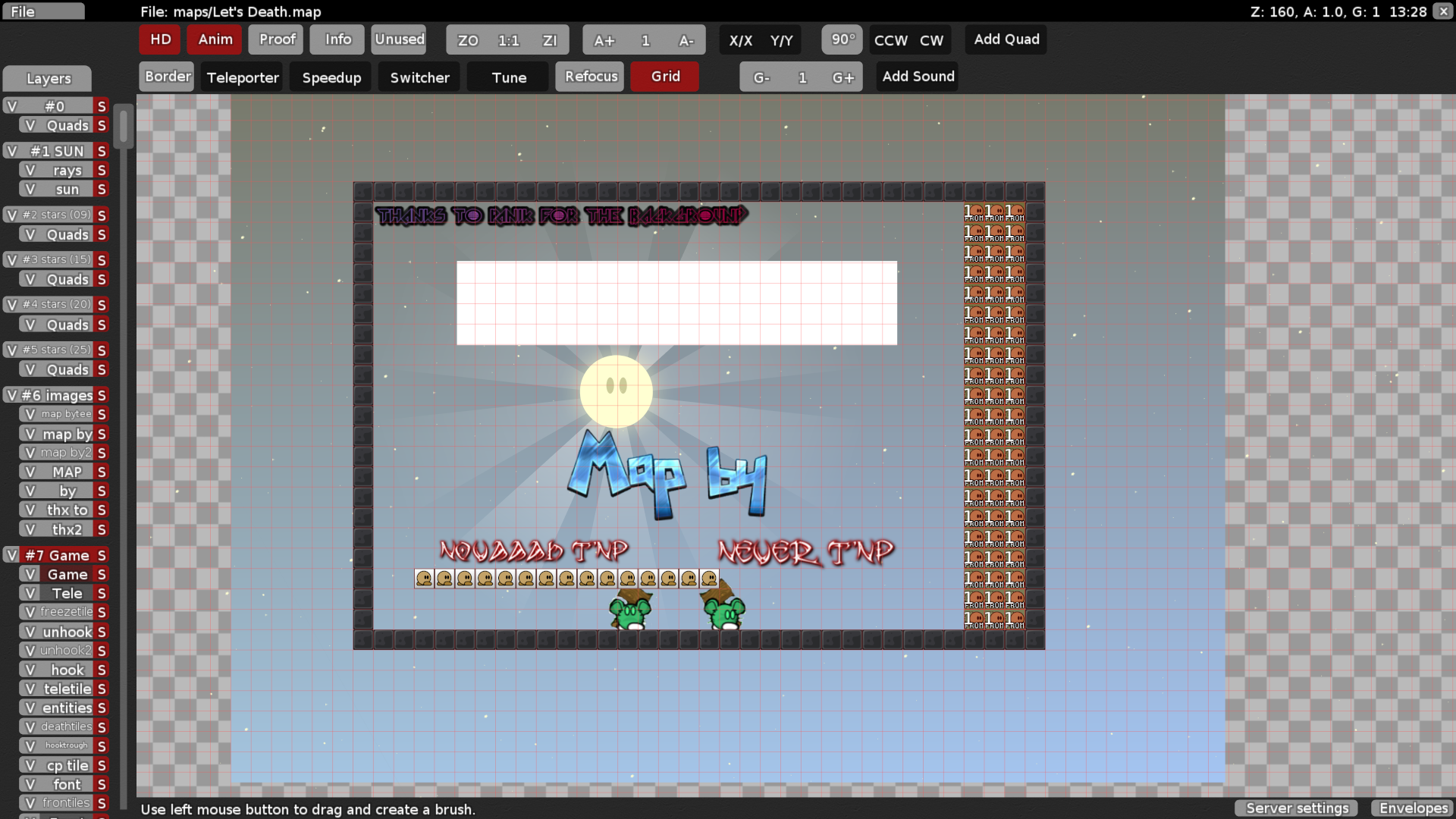Open the Envelopes panel
This screenshot has width=1456, height=819.
click(x=1413, y=808)
